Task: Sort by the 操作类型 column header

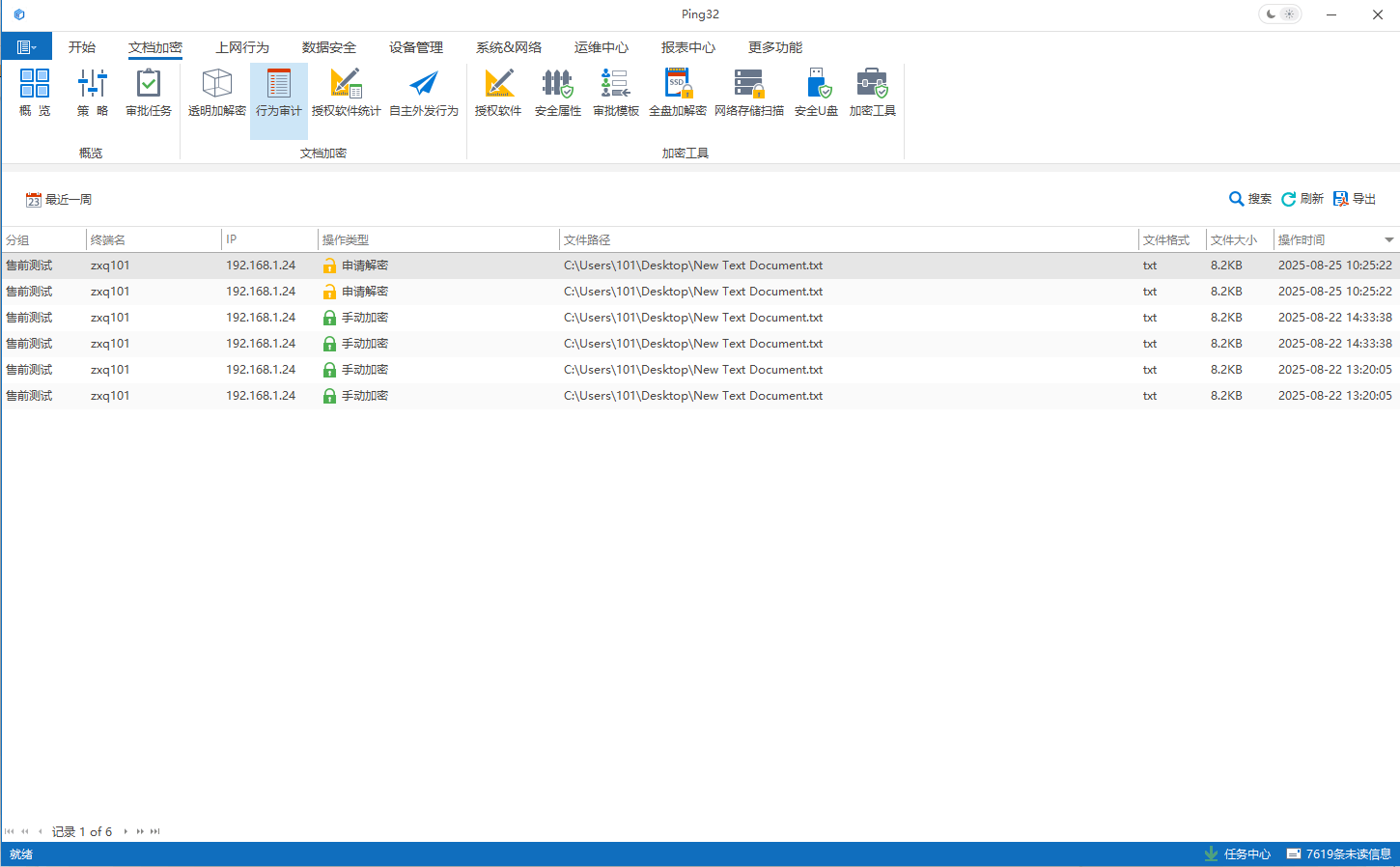Action: pos(438,239)
